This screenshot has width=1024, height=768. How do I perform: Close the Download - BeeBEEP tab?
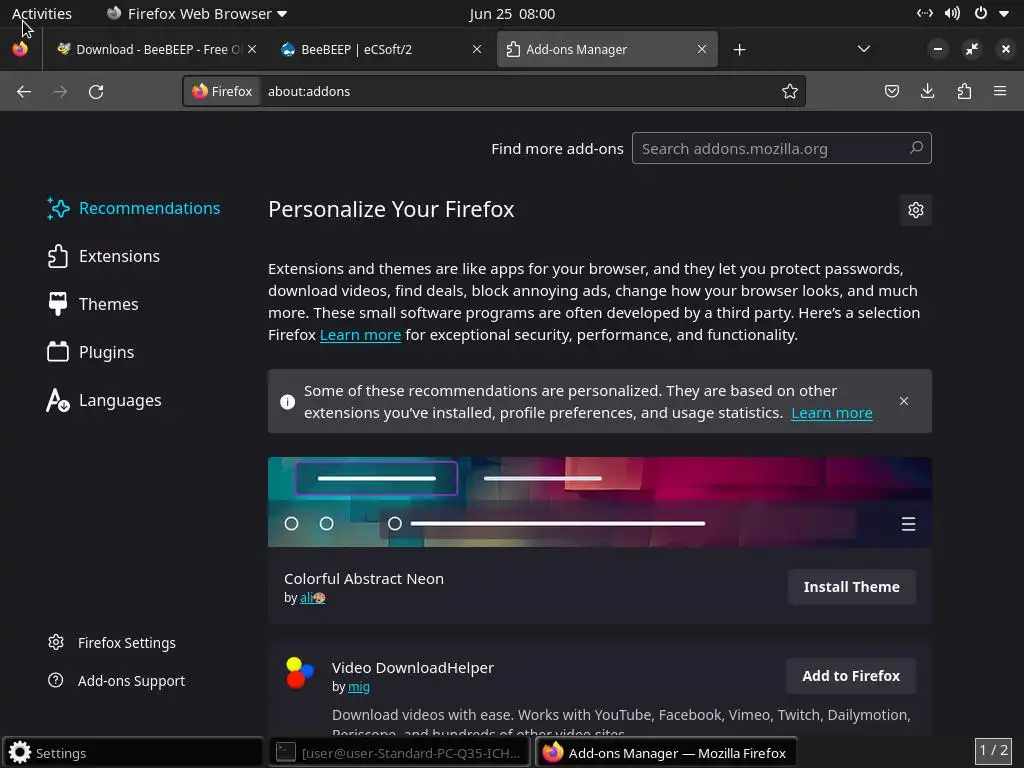[252, 49]
